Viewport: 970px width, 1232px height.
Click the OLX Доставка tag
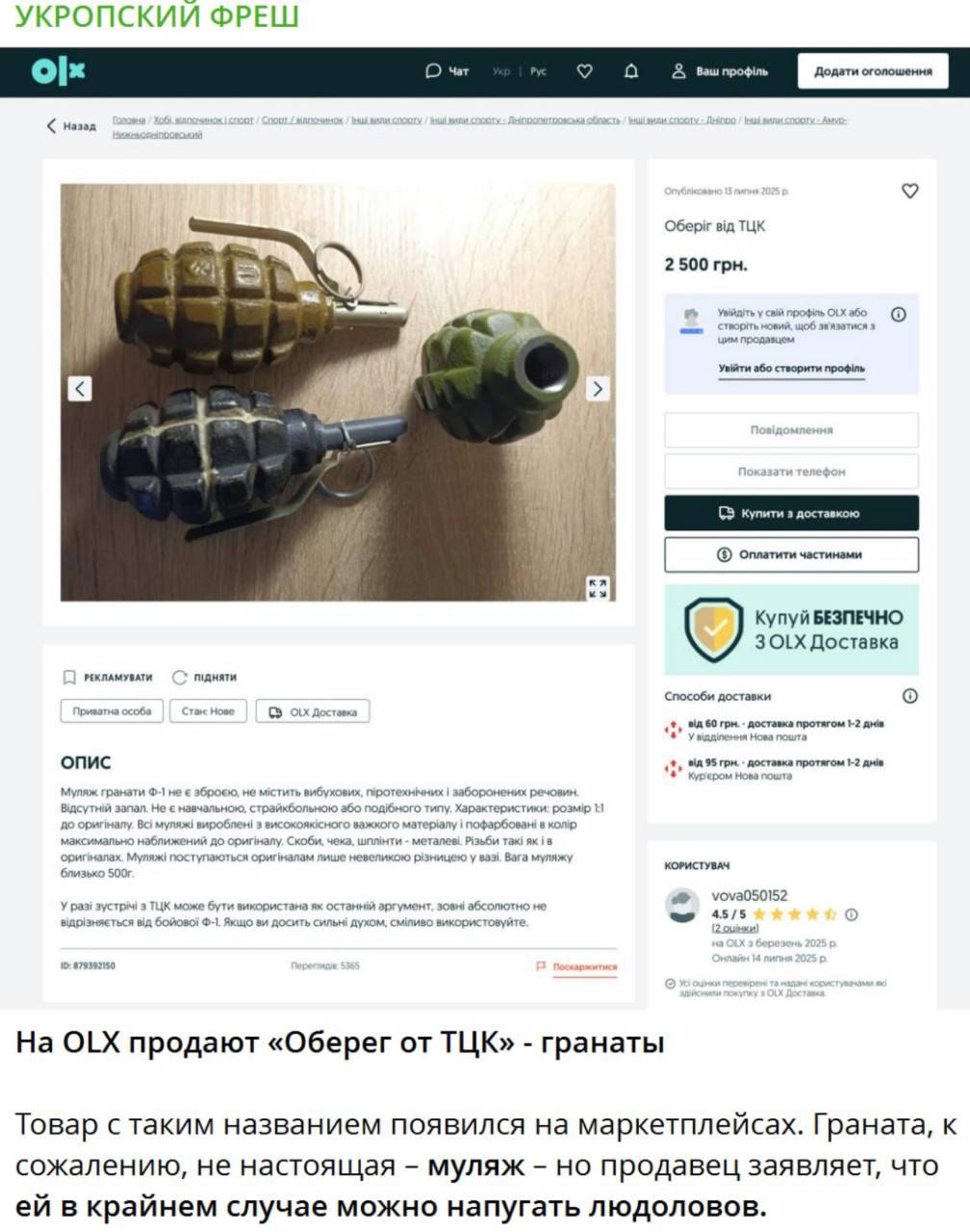click(313, 712)
